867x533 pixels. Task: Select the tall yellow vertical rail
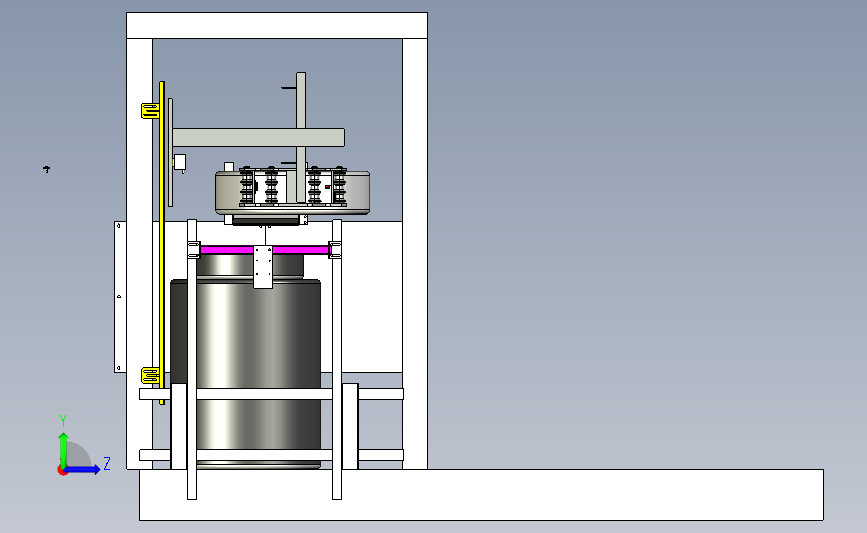pyautogui.click(x=162, y=243)
